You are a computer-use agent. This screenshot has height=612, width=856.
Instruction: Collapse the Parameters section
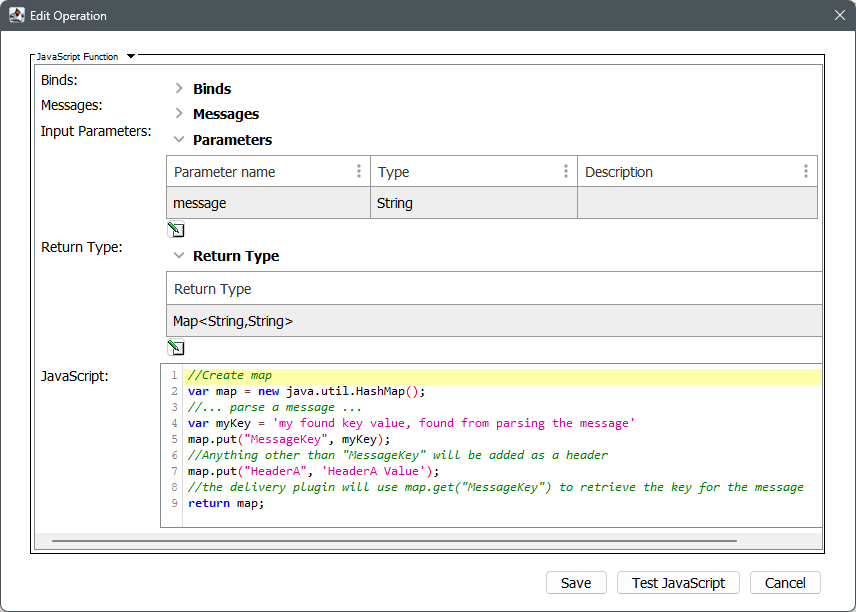(x=179, y=140)
